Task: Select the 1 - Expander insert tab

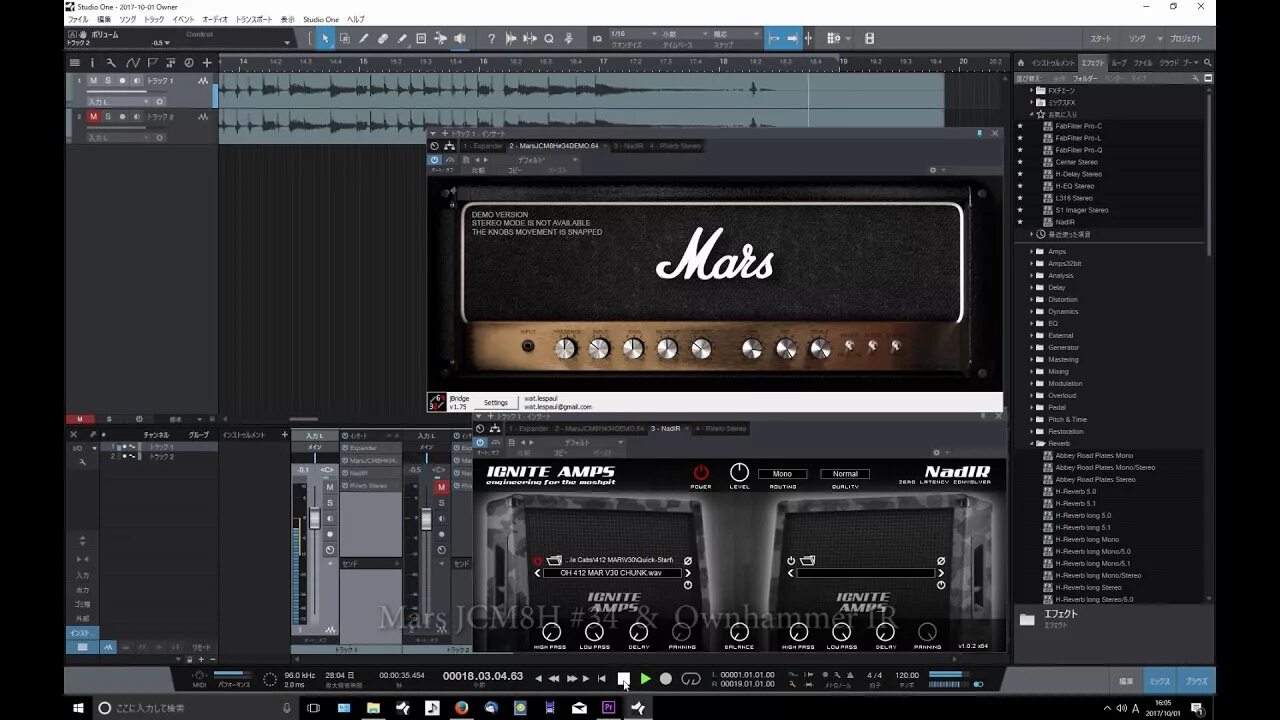Action: click(x=484, y=146)
